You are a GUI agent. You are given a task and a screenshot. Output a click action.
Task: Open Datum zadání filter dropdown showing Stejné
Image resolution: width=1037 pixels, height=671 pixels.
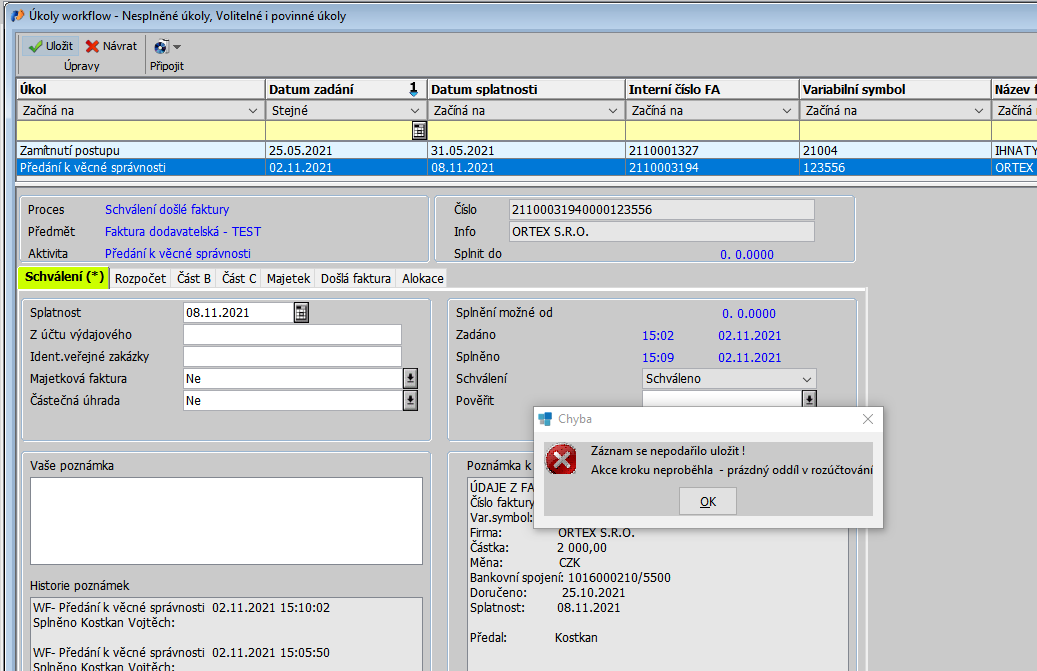(415, 111)
